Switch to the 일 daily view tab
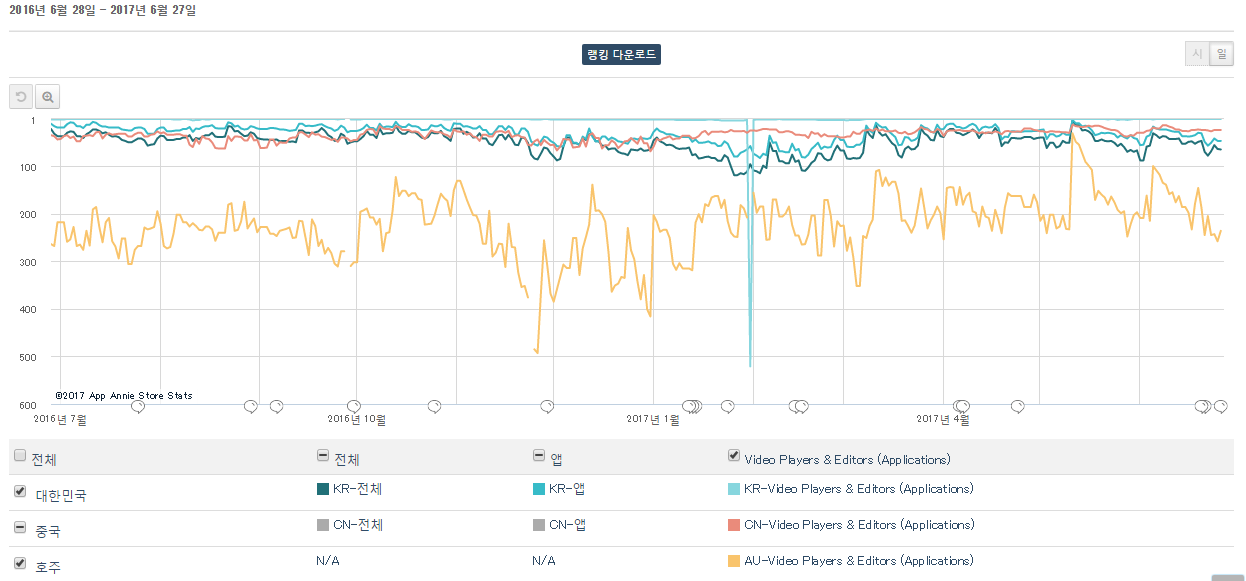The width and height of the screenshot is (1246, 581). pyautogui.click(x=1221, y=54)
